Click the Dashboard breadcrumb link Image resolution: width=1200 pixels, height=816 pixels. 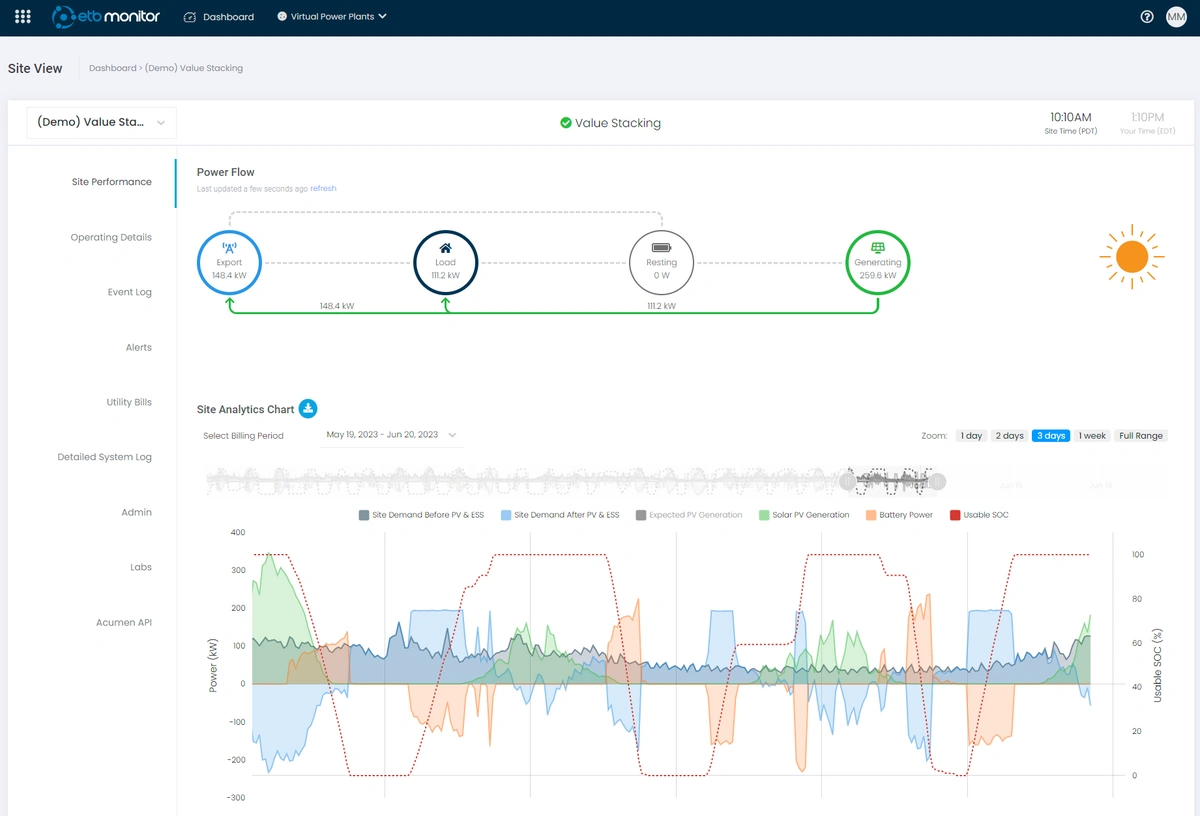pos(112,68)
